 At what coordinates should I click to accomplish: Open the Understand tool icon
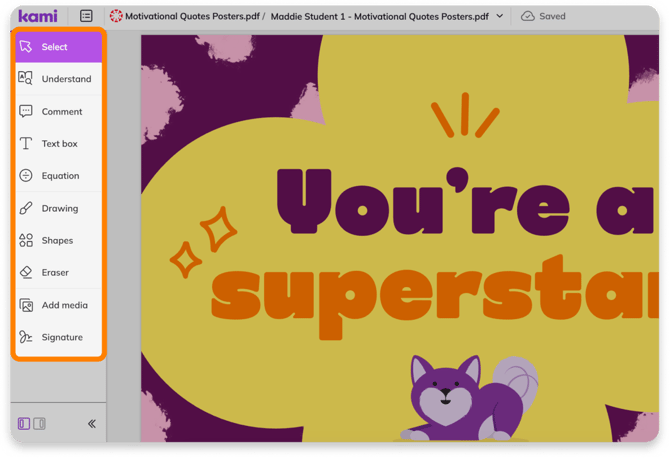pos(26,78)
